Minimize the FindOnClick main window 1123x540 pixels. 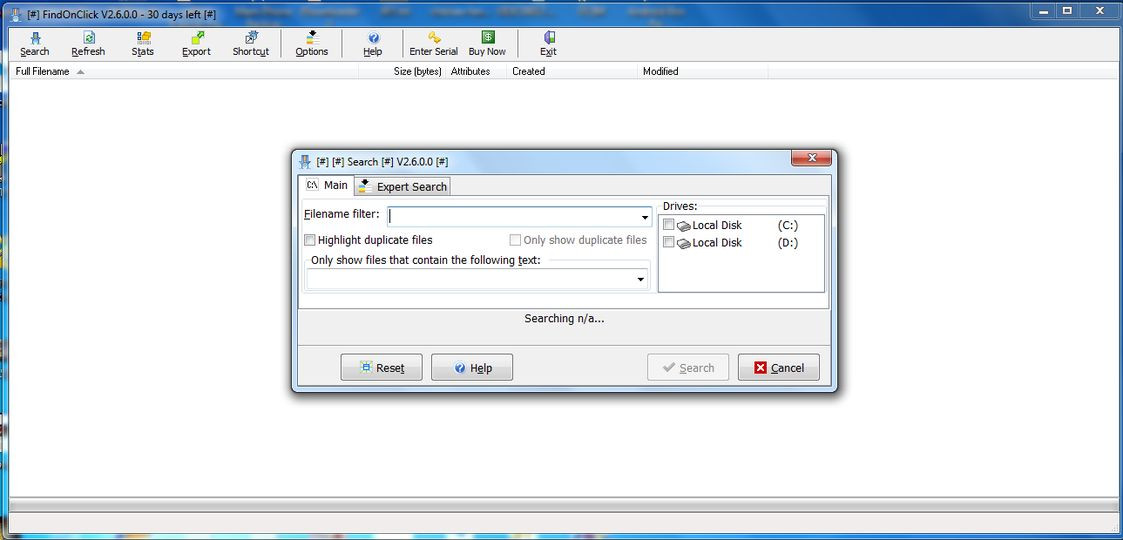pos(1045,10)
